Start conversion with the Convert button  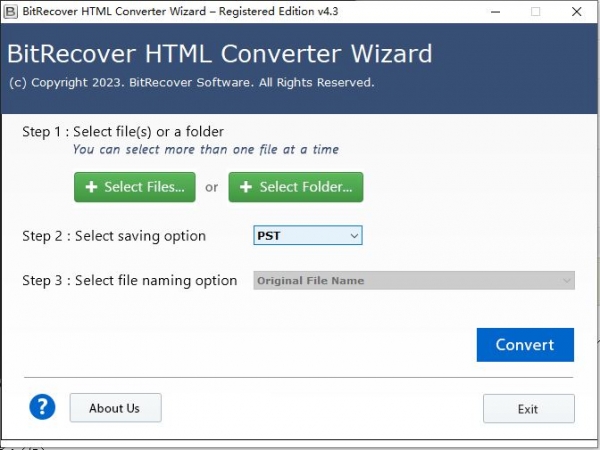coord(525,345)
